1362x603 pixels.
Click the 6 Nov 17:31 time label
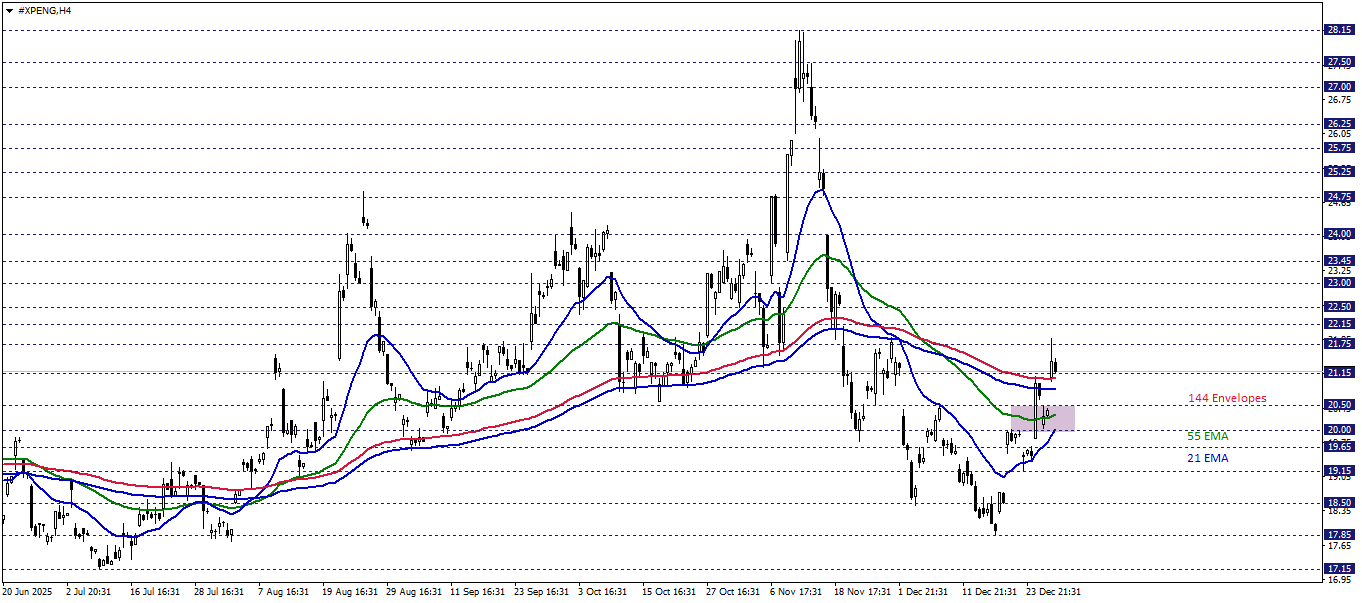(798, 591)
